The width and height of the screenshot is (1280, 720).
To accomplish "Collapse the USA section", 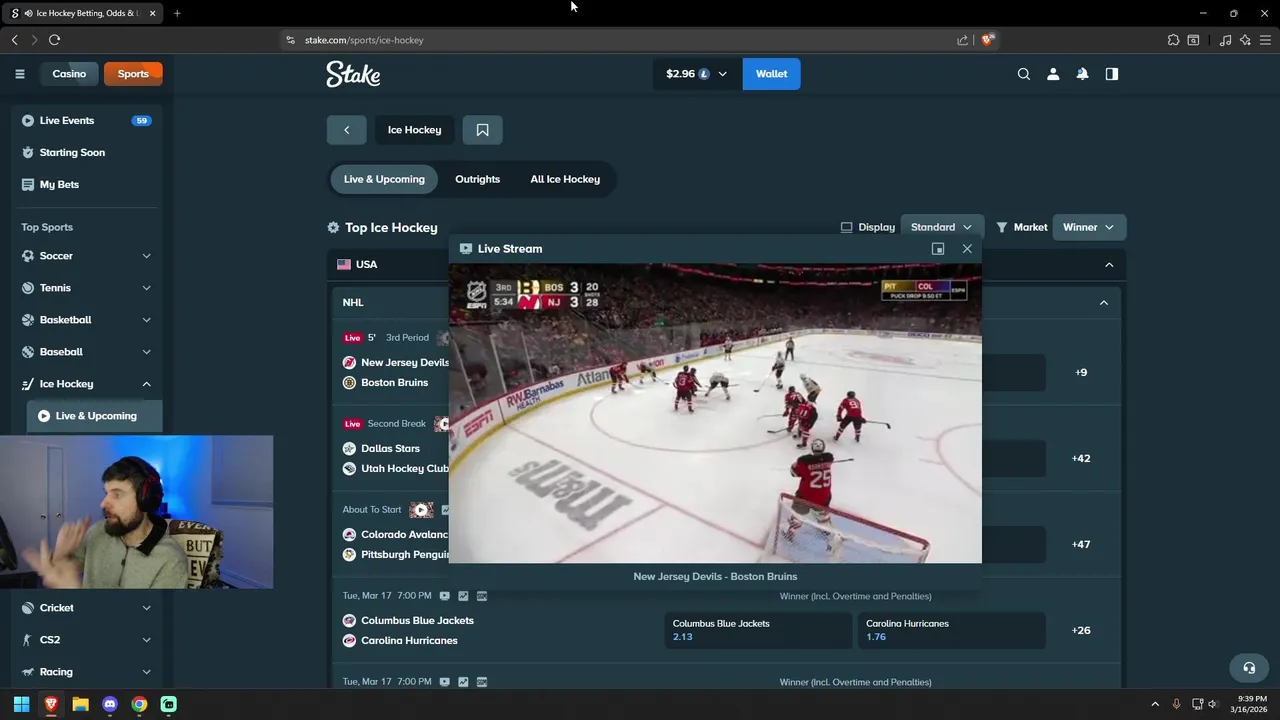I will (x=1109, y=265).
